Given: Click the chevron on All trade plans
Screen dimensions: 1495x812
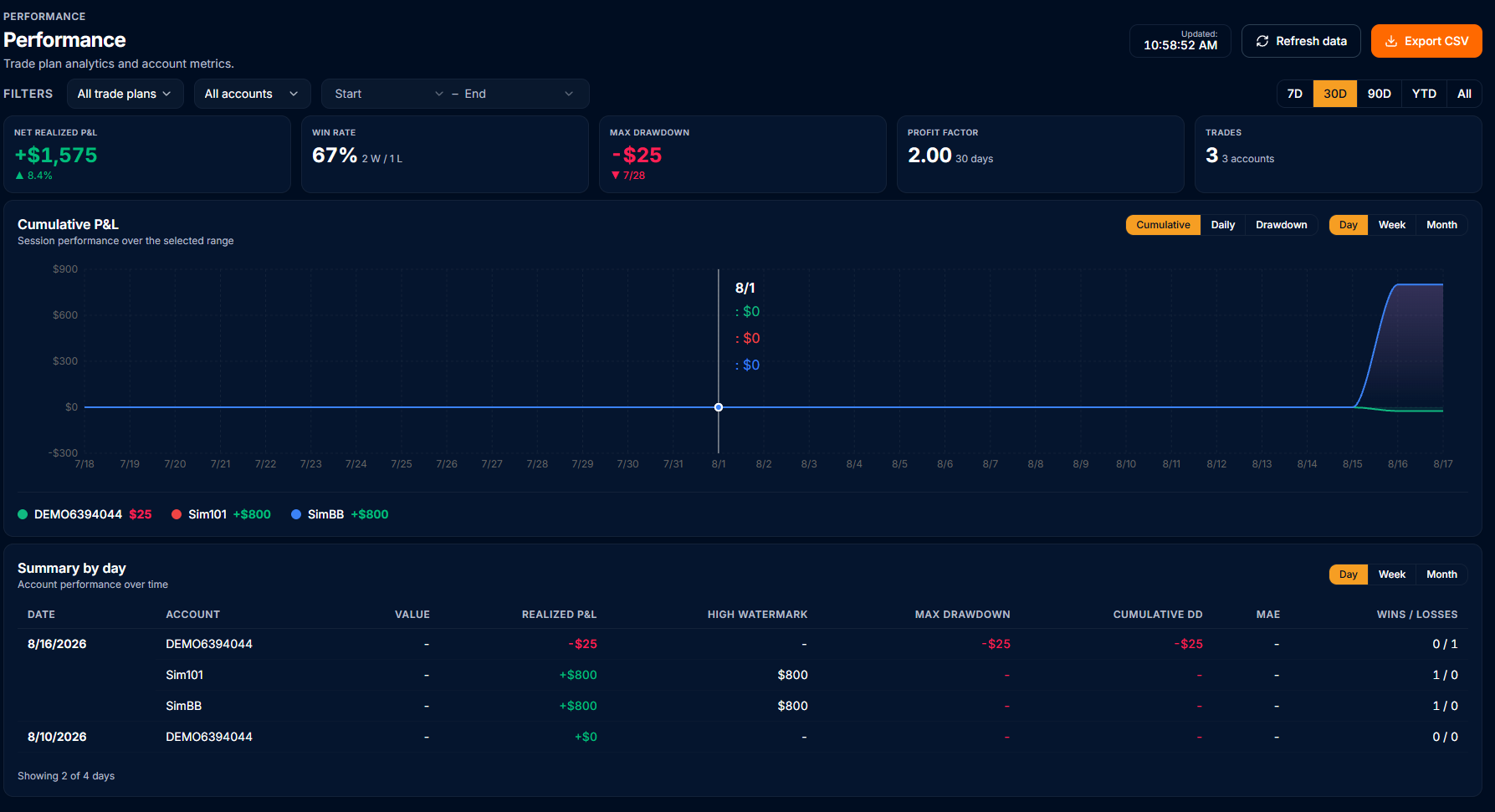Looking at the screenshot, I should 167,94.
